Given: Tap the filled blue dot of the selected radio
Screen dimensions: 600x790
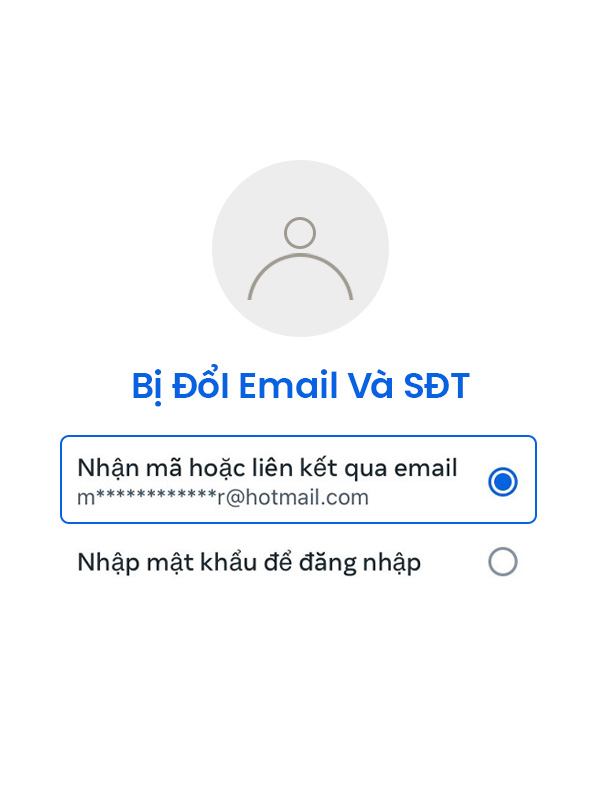Looking at the screenshot, I should 503,482.
